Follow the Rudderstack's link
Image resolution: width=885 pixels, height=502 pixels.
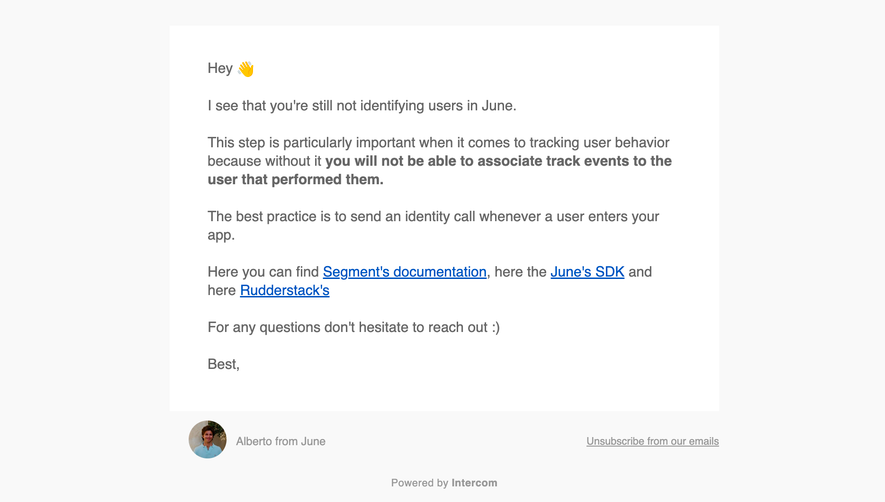click(x=284, y=291)
